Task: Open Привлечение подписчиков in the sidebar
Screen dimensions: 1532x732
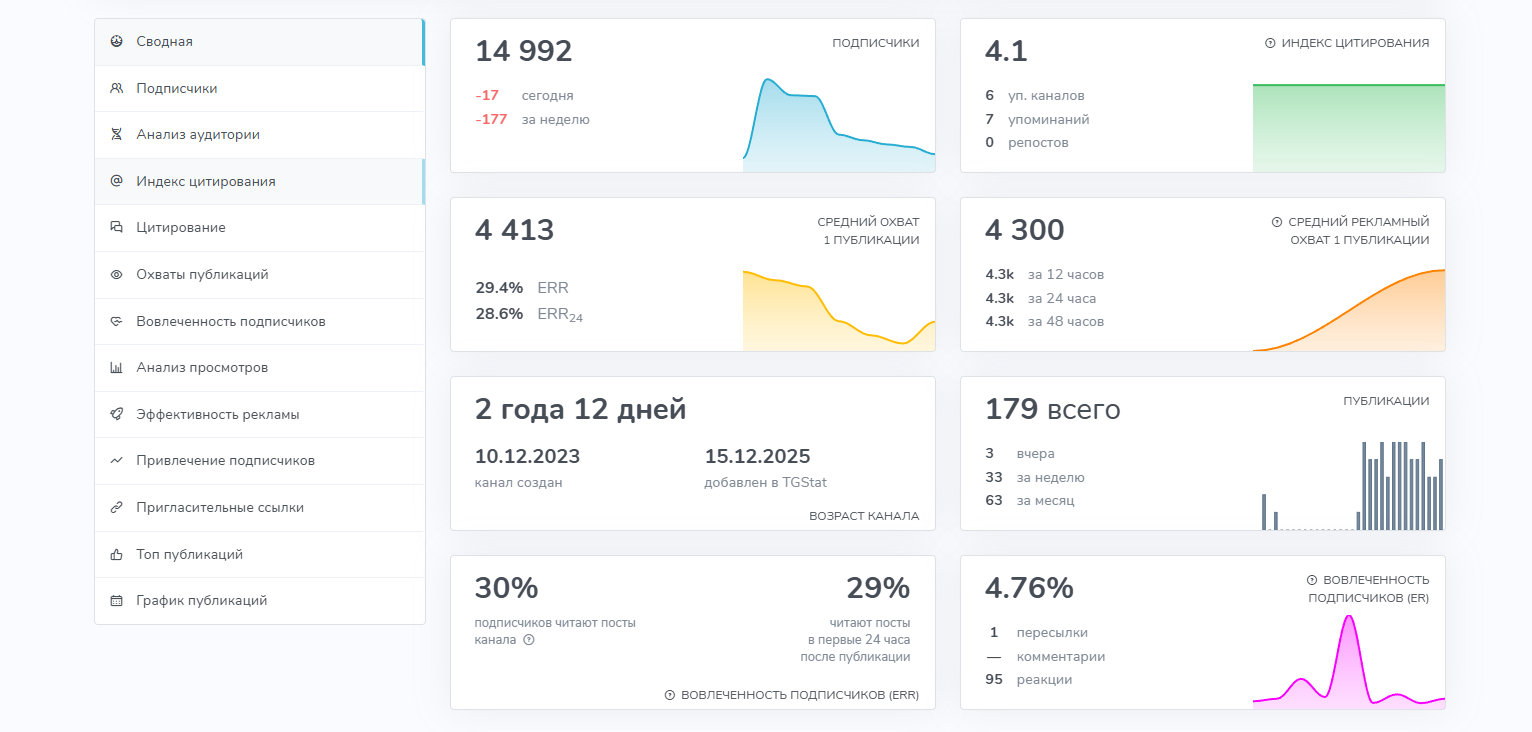Action: (x=225, y=460)
